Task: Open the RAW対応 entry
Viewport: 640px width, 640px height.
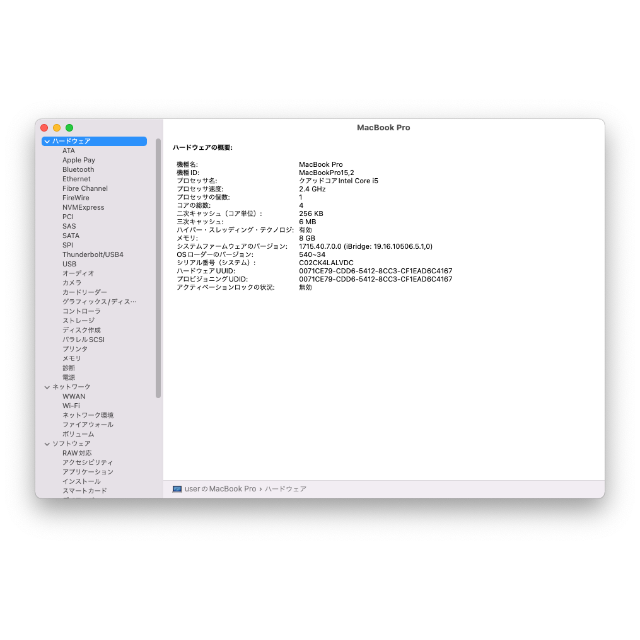Action: click(77, 453)
